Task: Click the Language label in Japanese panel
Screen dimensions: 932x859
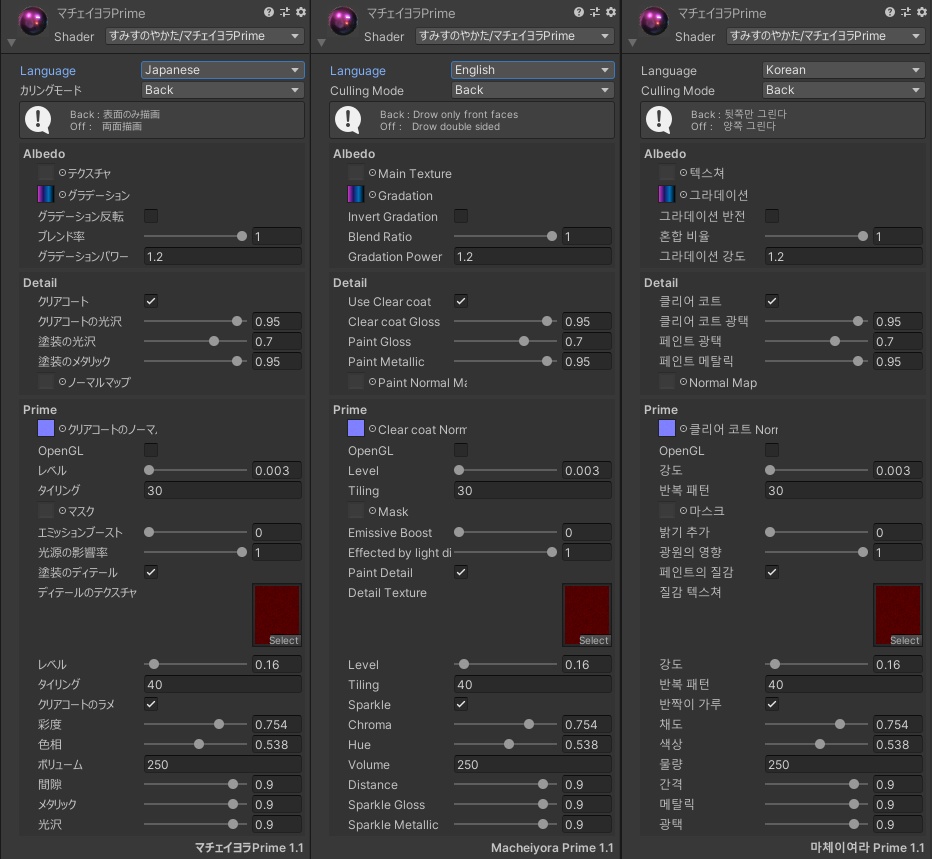Action: pyautogui.click(x=48, y=71)
